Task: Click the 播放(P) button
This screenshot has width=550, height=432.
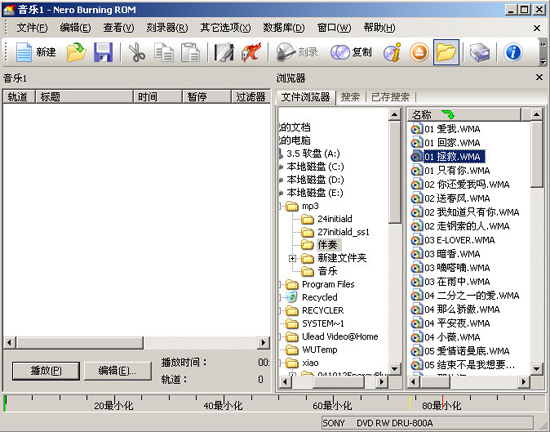Action: pyautogui.click(x=46, y=371)
